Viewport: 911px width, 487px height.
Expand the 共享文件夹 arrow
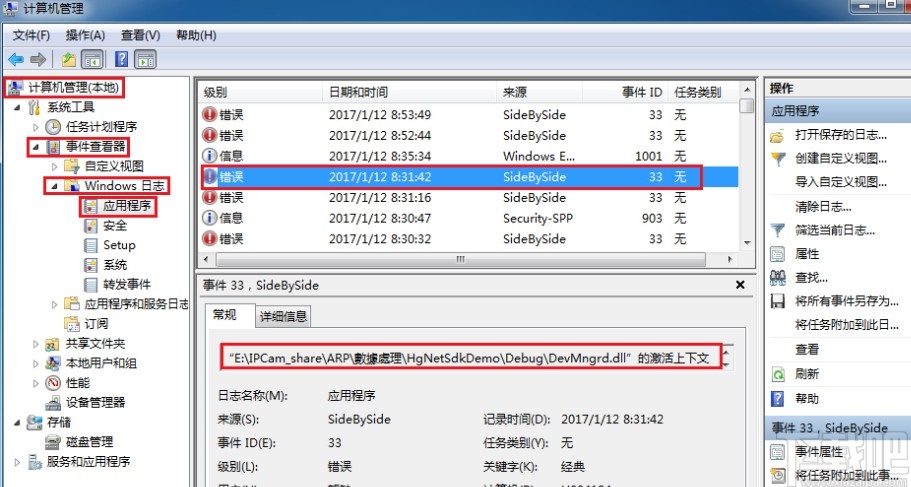36,343
